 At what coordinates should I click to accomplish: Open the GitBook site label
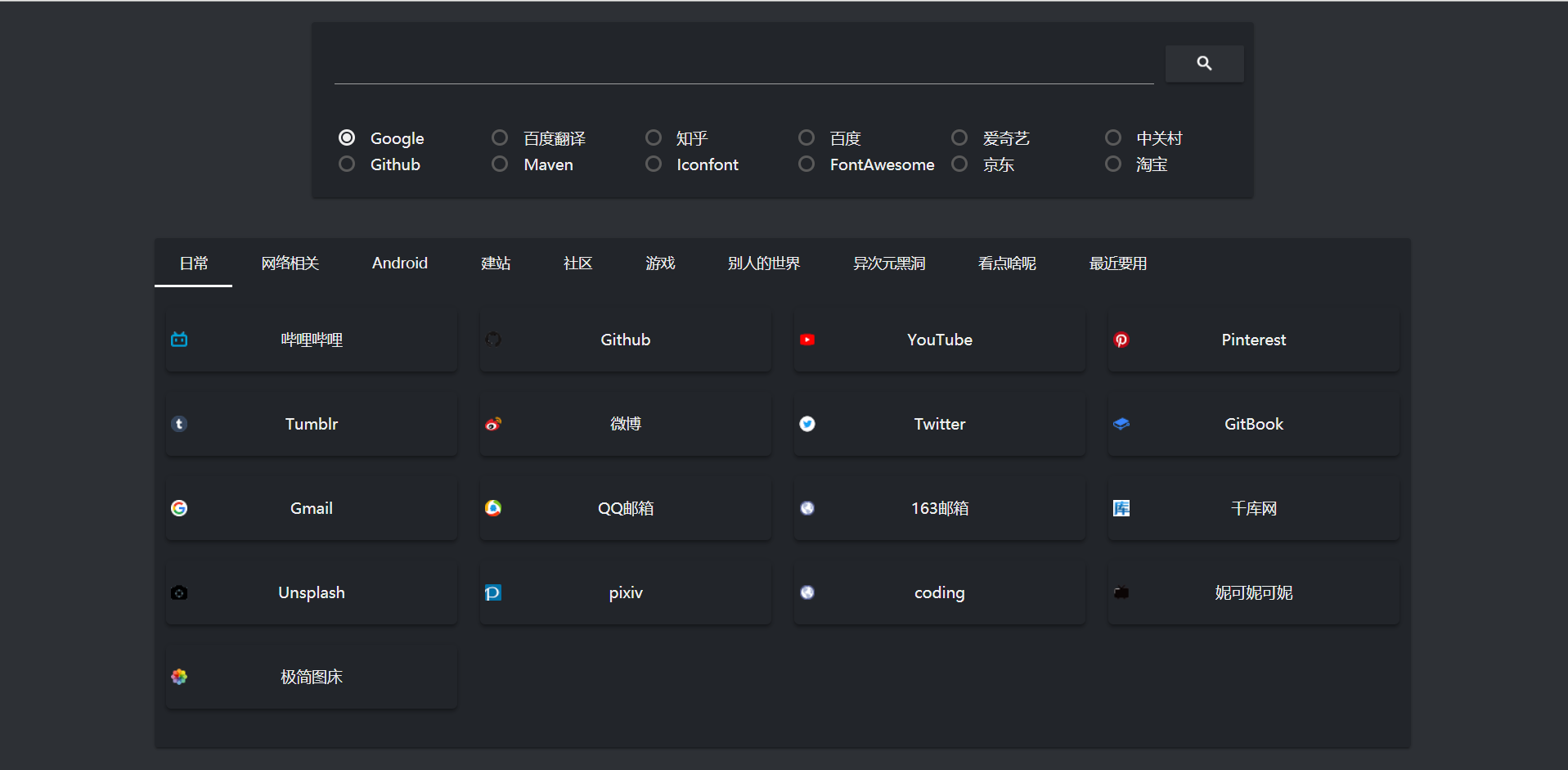1254,424
